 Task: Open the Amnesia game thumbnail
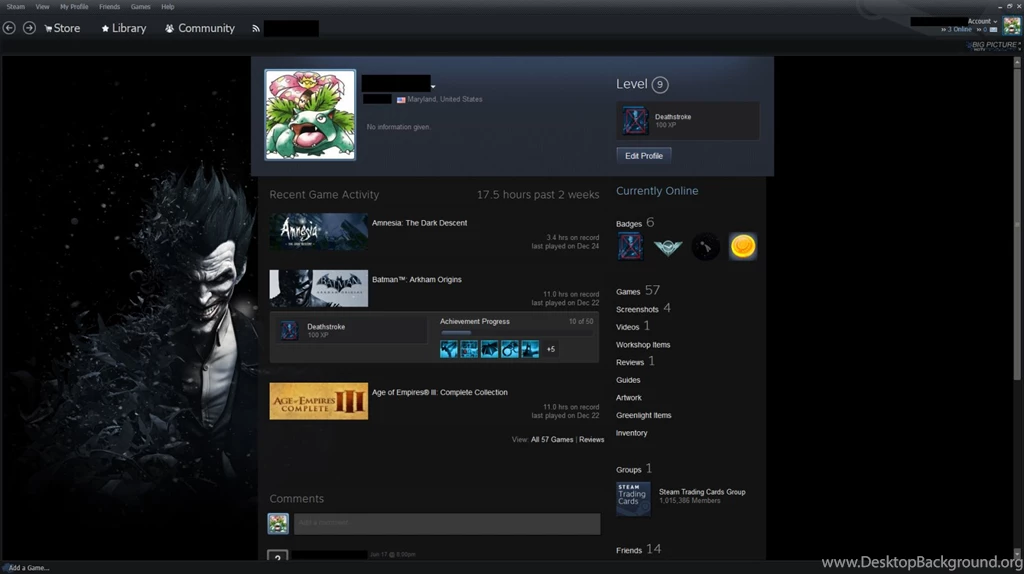tap(319, 232)
